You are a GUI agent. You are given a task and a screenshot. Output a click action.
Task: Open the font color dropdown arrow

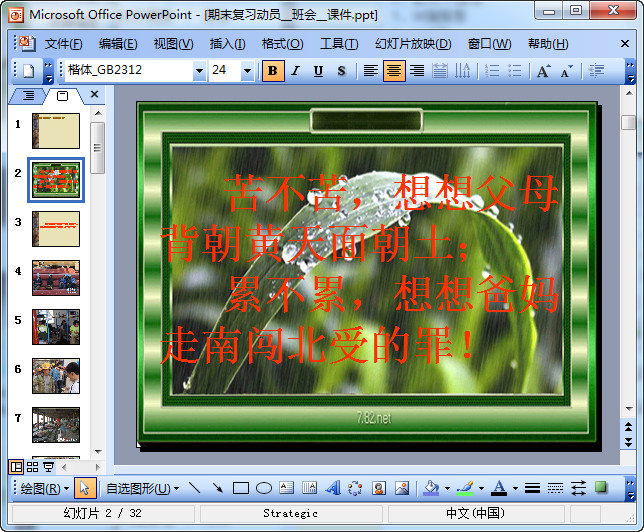coord(515,488)
